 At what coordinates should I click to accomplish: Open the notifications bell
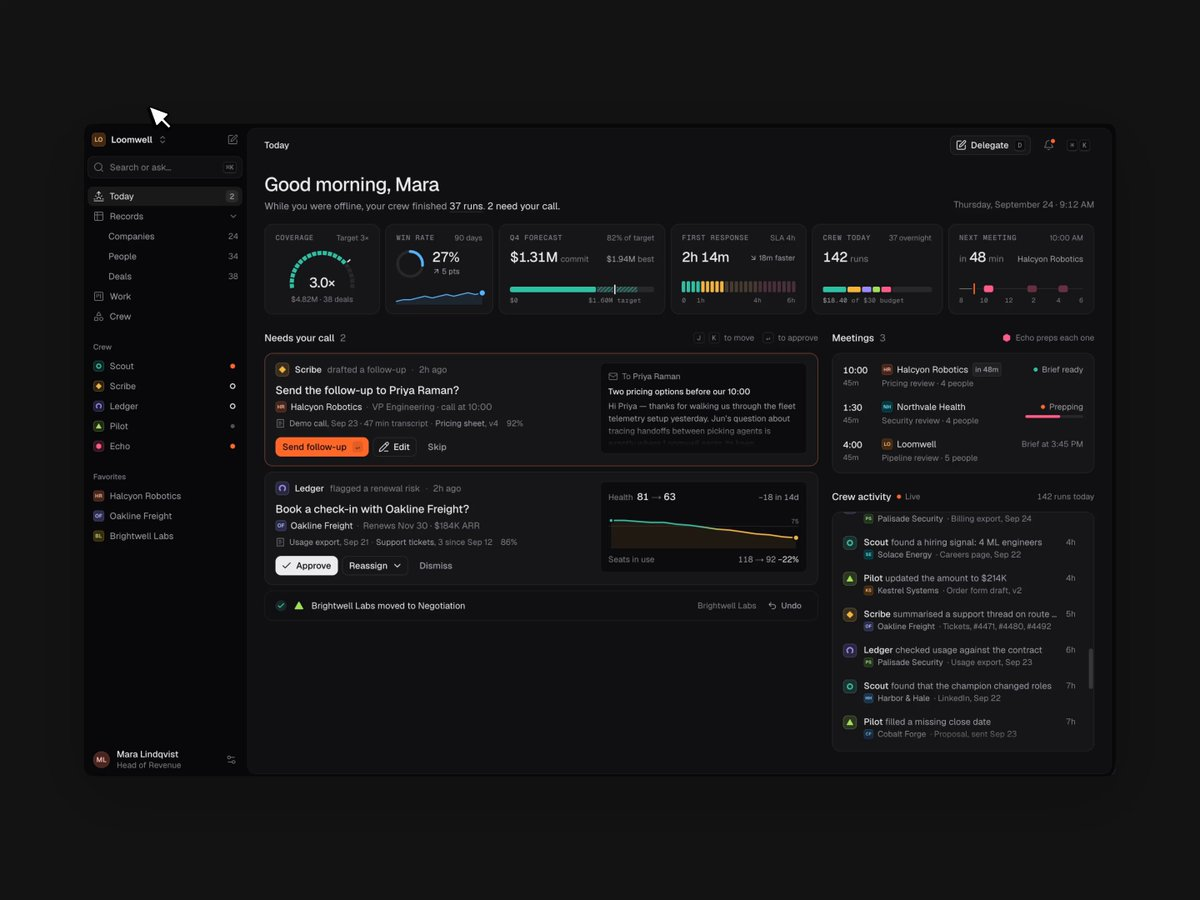pos(1049,145)
